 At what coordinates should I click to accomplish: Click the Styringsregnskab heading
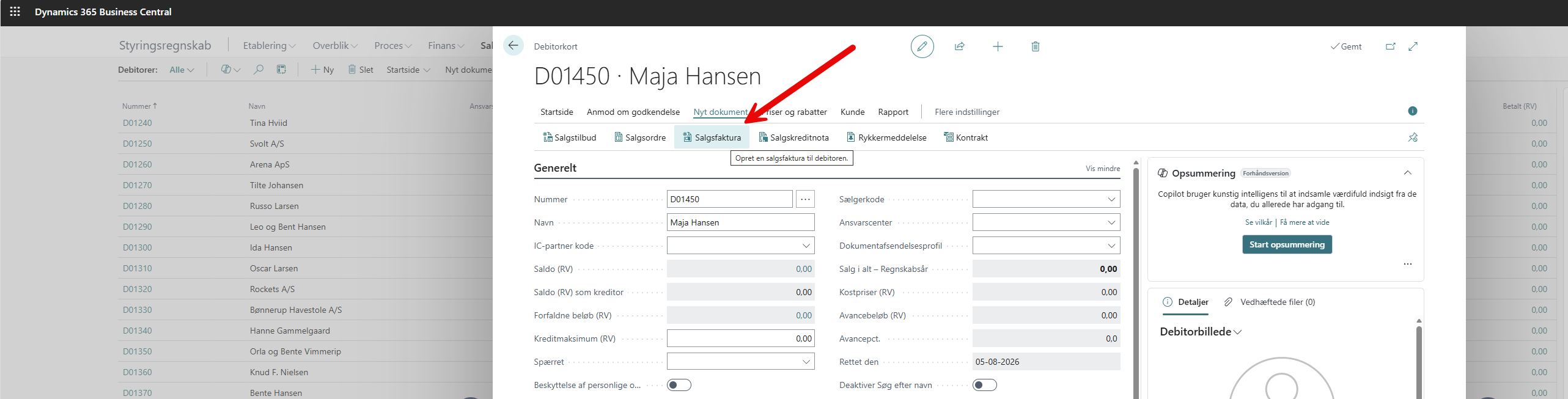pyautogui.click(x=165, y=45)
